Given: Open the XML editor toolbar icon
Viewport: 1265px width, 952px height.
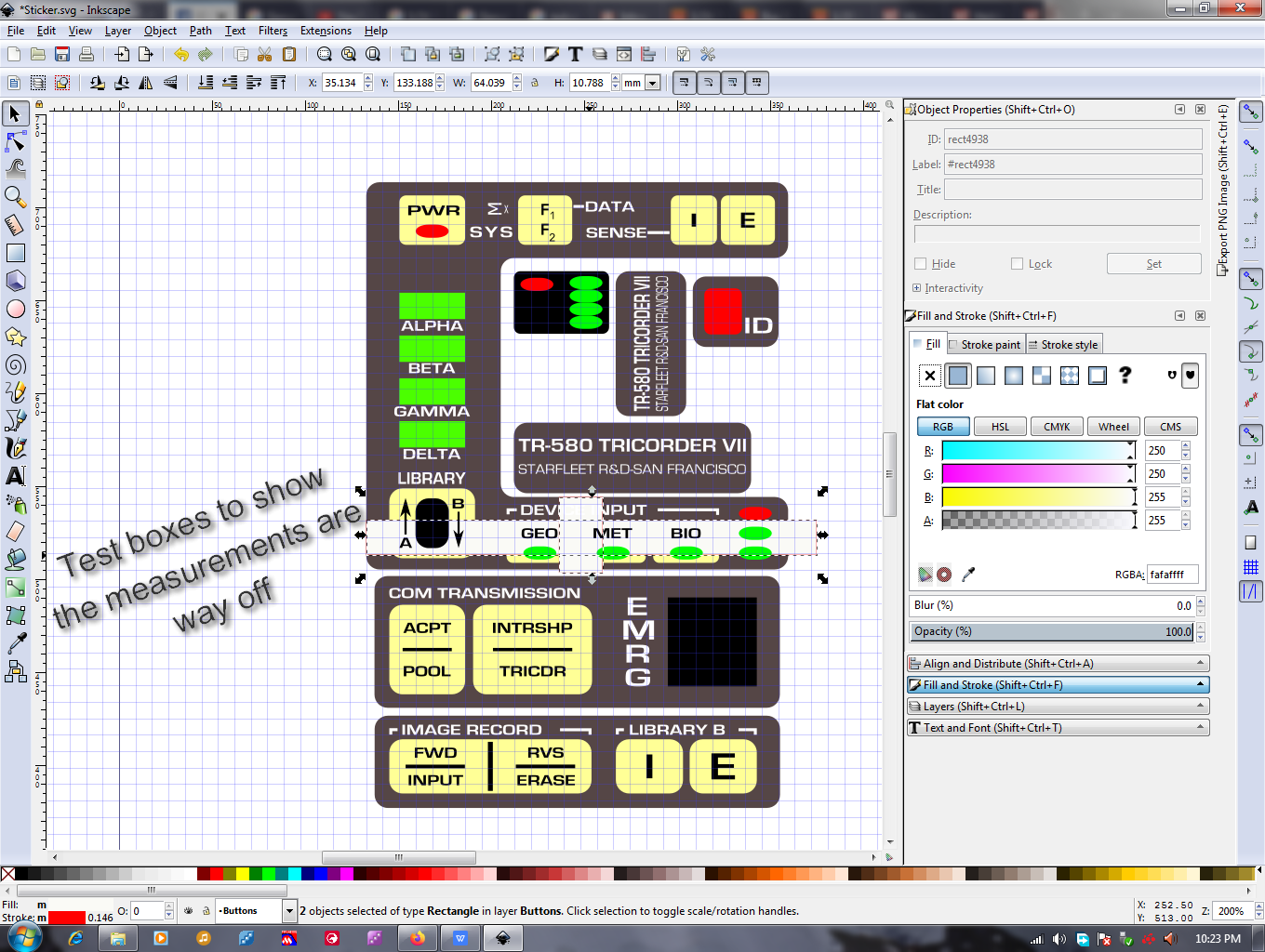Looking at the screenshot, I should click(x=624, y=54).
